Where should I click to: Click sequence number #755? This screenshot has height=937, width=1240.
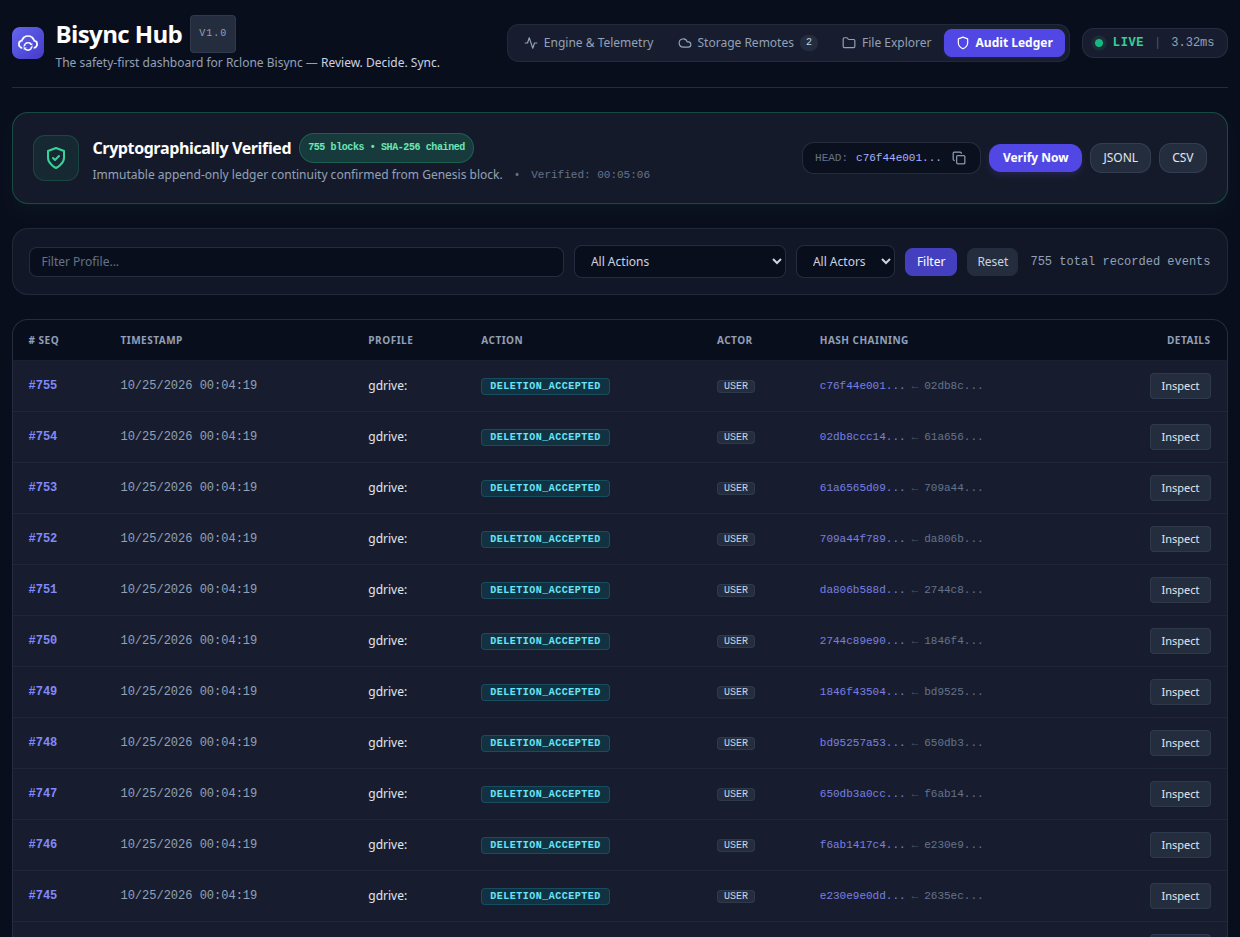pyautogui.click(x=43, y=385)
